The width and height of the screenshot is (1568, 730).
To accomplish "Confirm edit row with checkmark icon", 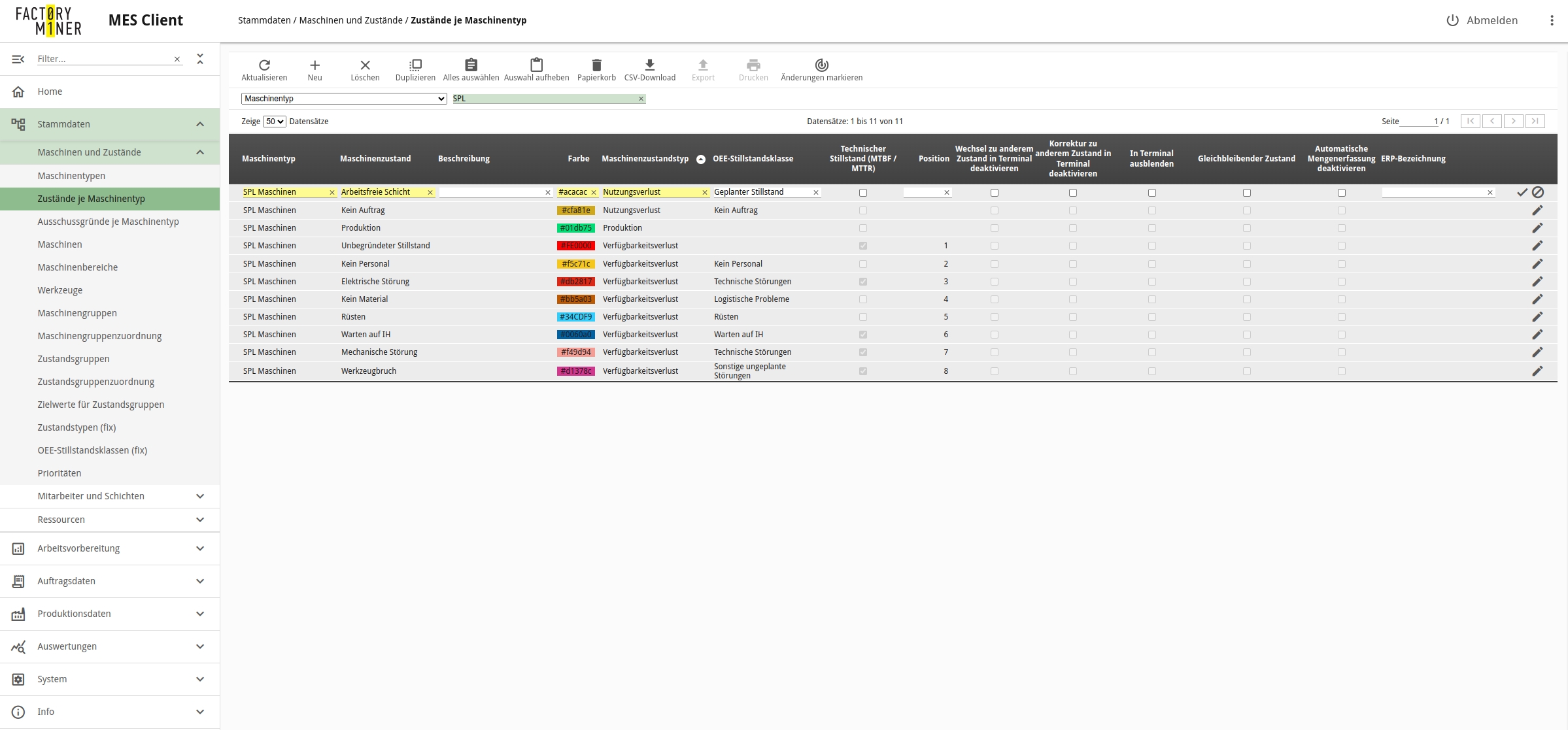I will [x=1522, y=192].
